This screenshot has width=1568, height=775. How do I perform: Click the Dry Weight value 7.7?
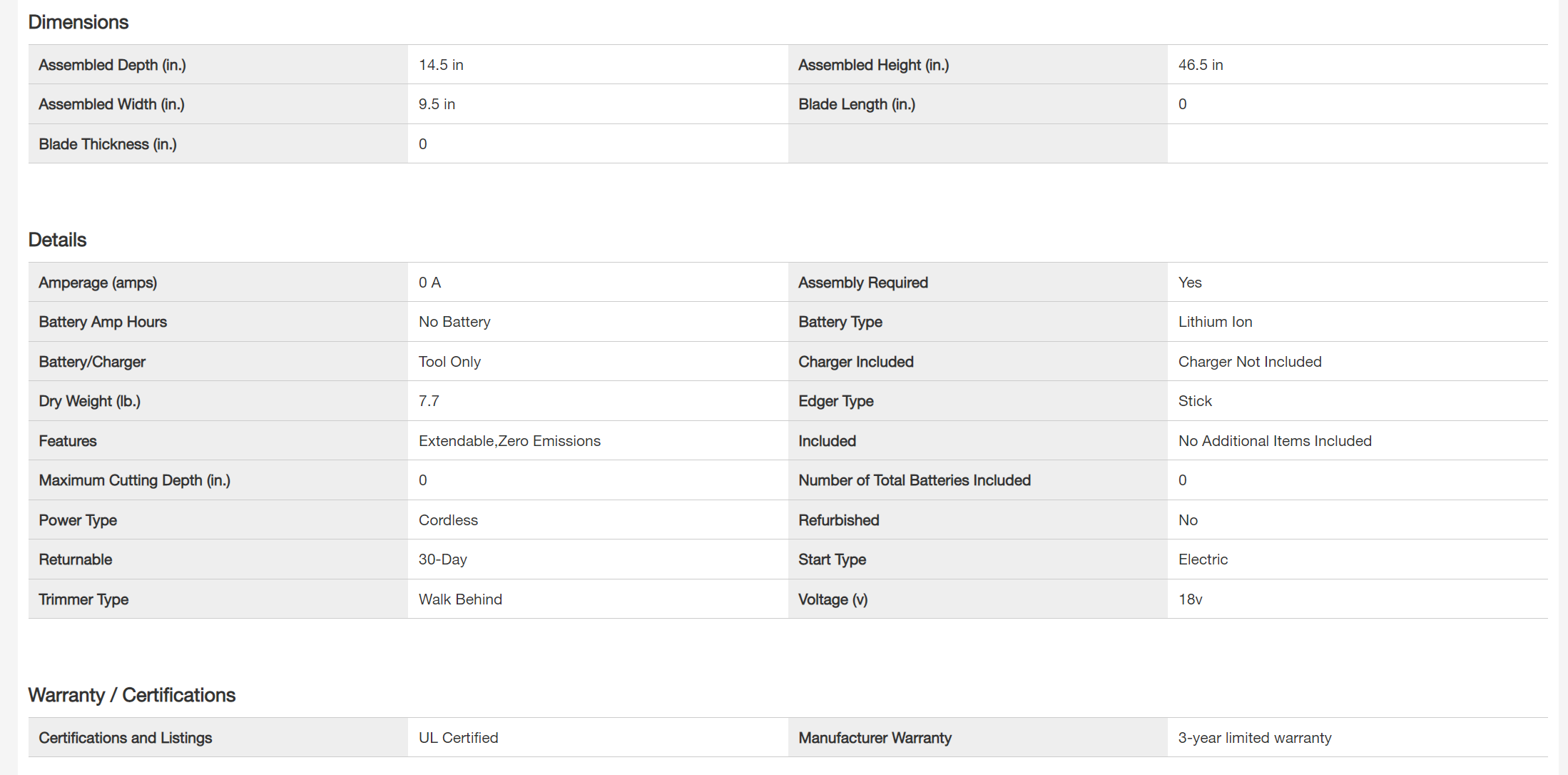(x=429, y=401)
